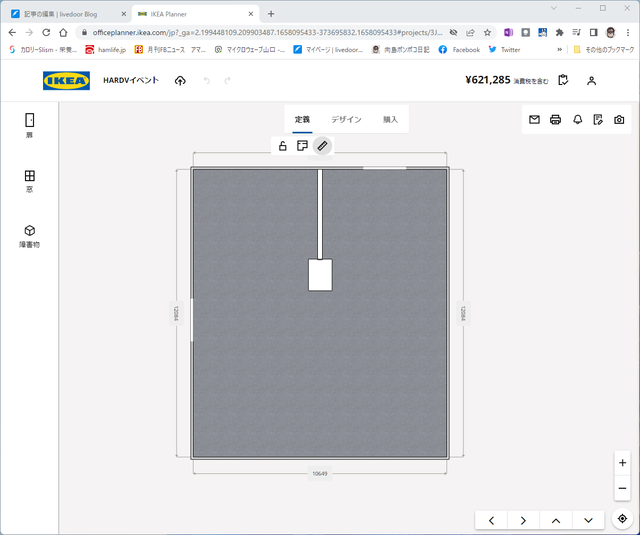The width and height of the screenshot is (640, 535).
Task: Bookmark this page with star icon
Action: (x=487, y=33)
